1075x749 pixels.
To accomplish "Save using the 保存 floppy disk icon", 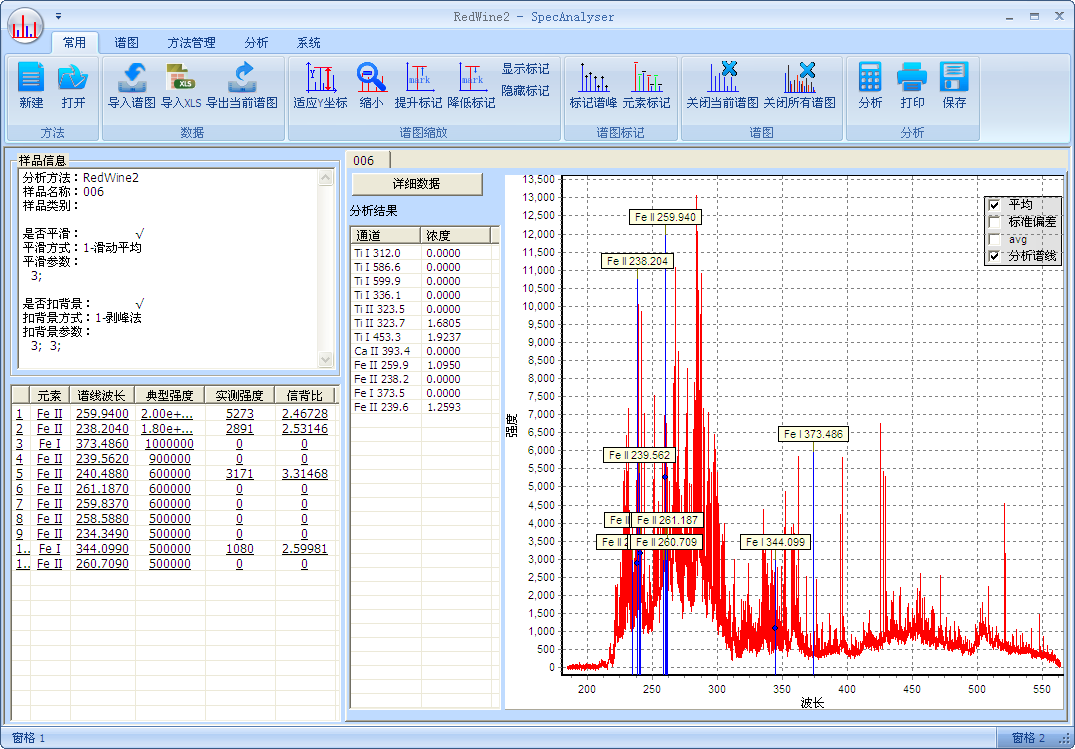I will click(954, 85).
